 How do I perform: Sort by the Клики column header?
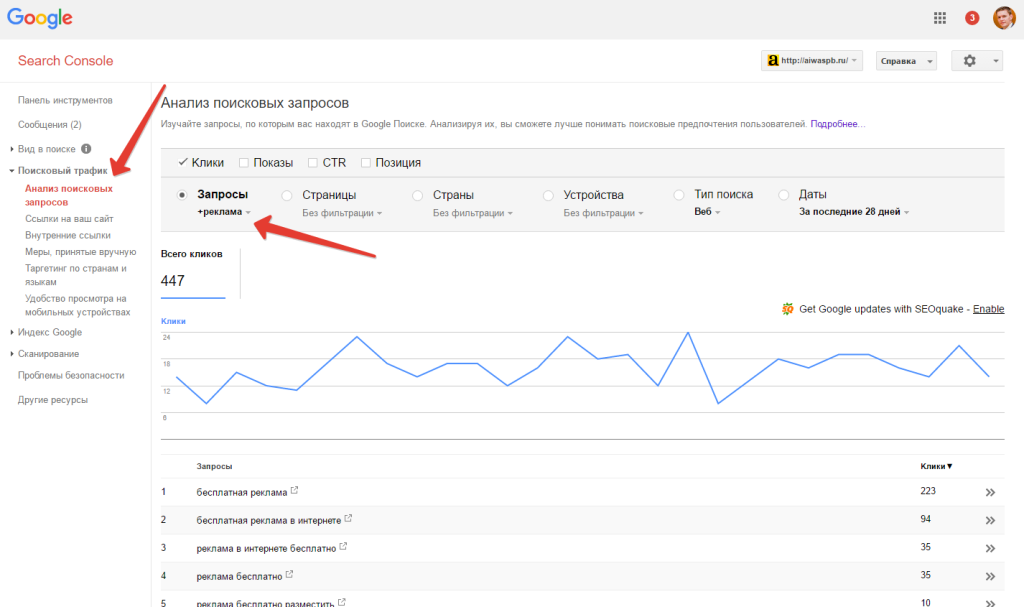[x=936, y=466]
